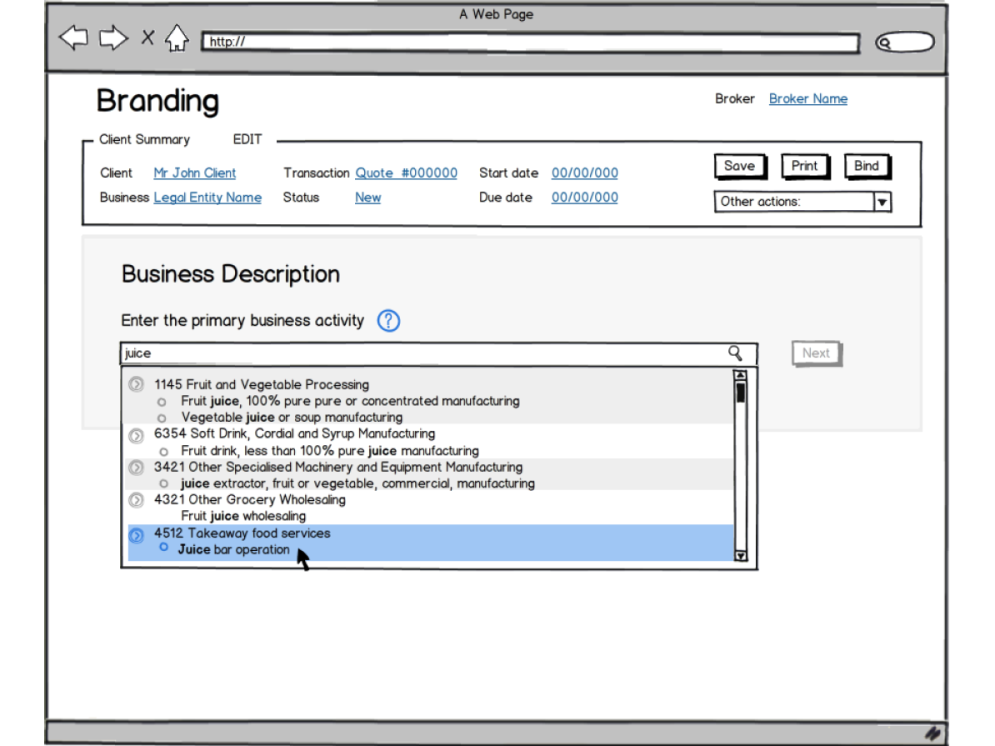The width and height of the screenshot is (995, 746).
Task: Click the browser stop X icon
Action: (148, 38)
